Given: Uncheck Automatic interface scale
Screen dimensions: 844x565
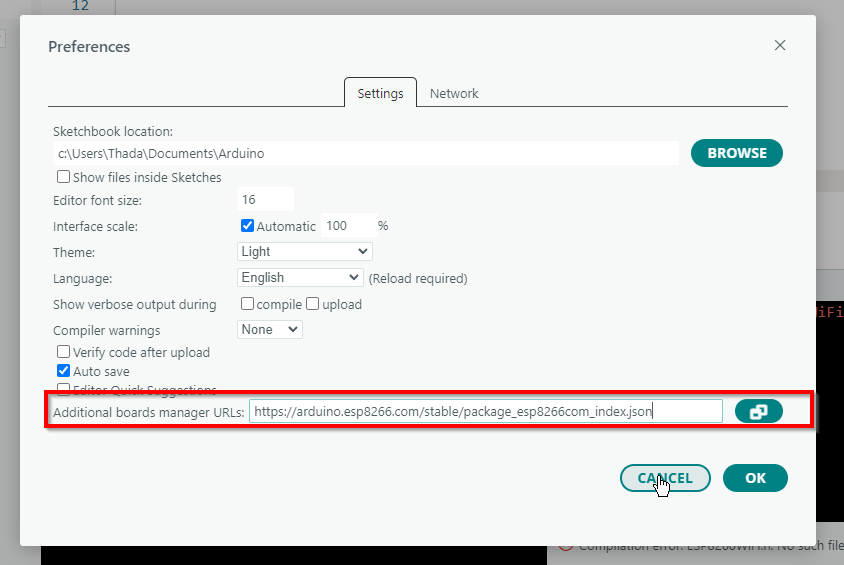Looking at the screenshot, I should [x=248, y=226].
